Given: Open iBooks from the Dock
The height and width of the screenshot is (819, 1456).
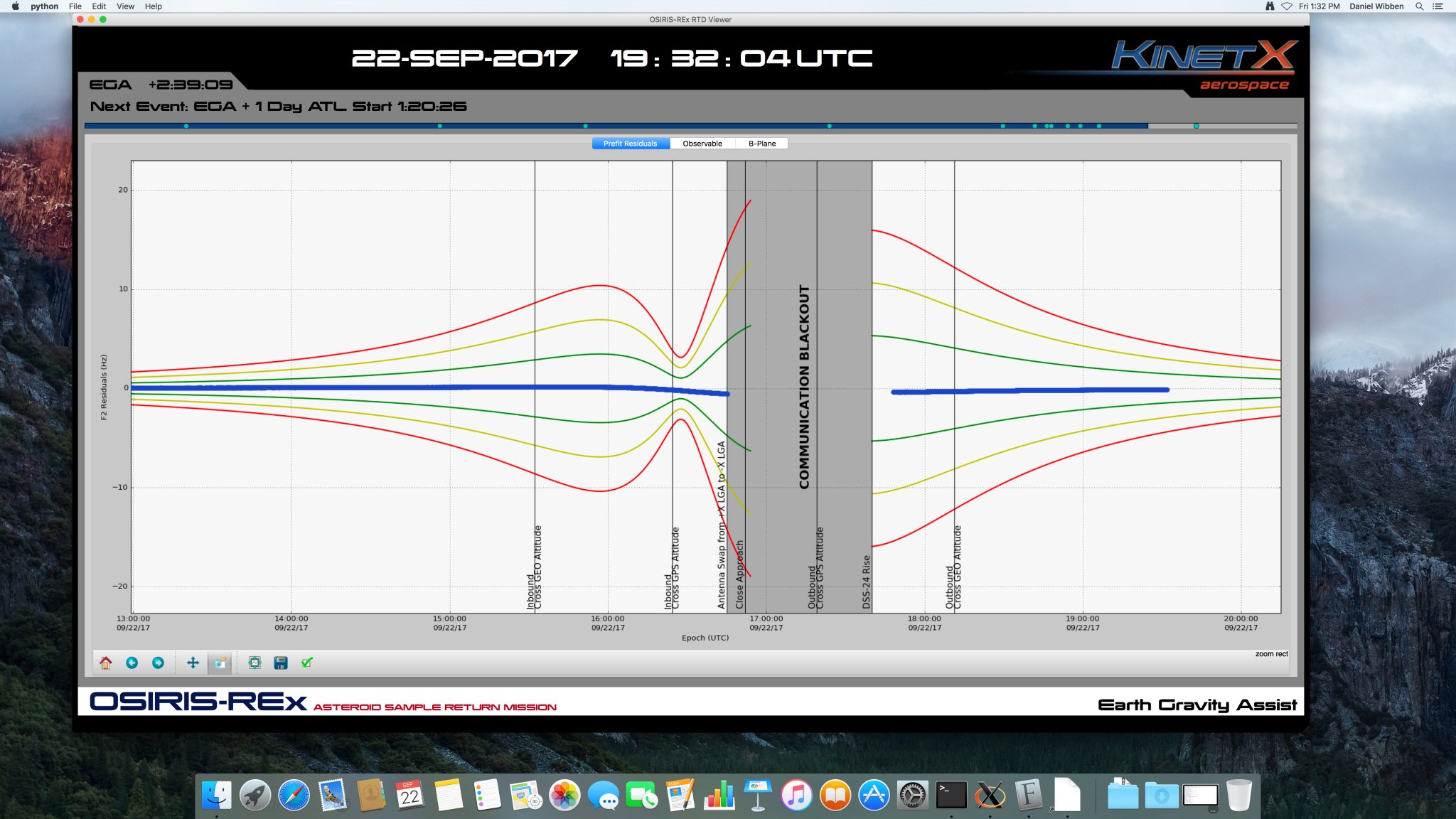Looking at the screenshot, I should point(835,796).
